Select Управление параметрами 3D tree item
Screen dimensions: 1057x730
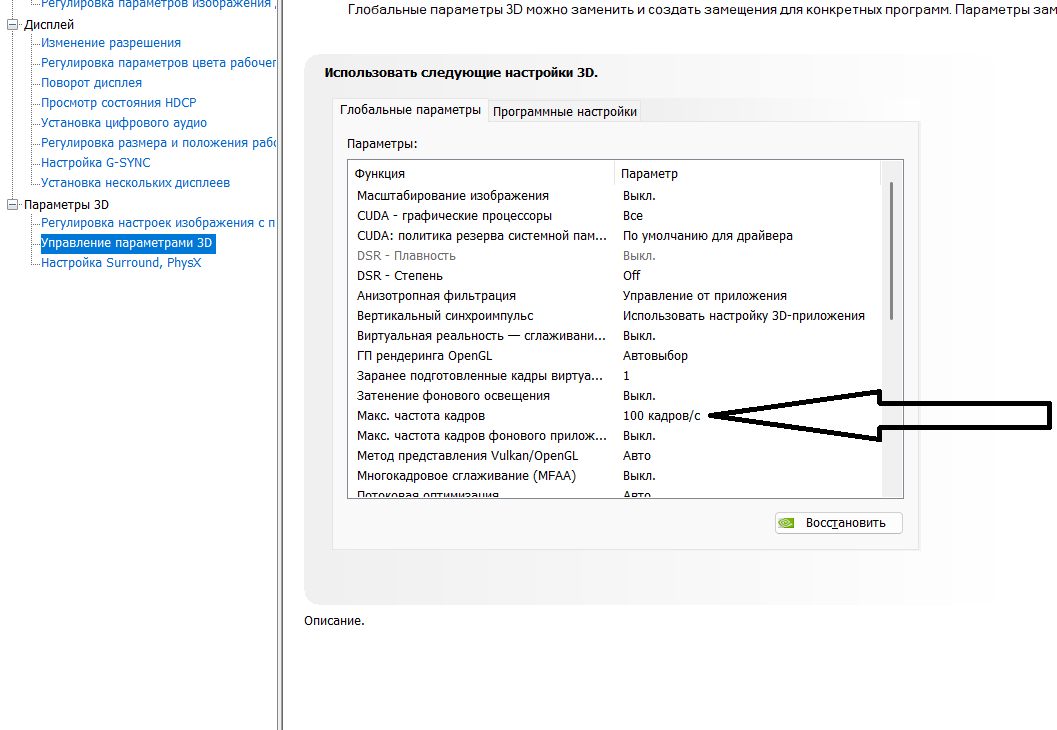coord(128,243)
